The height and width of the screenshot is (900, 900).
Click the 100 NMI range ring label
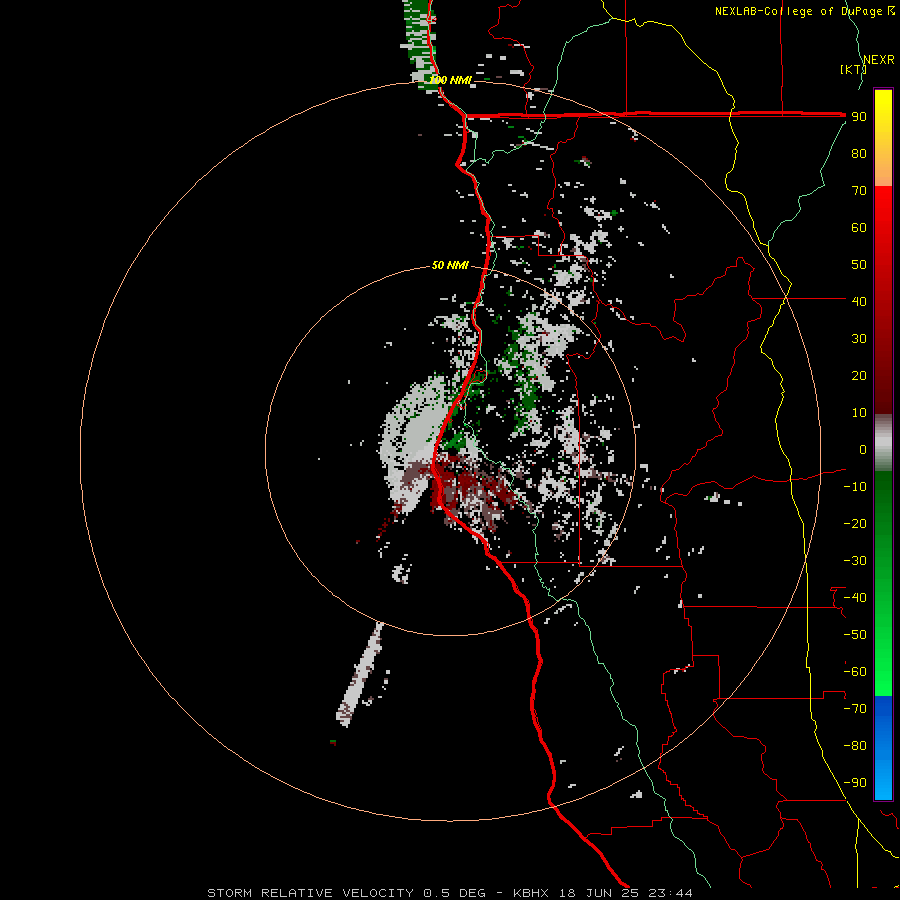[451, 80]
